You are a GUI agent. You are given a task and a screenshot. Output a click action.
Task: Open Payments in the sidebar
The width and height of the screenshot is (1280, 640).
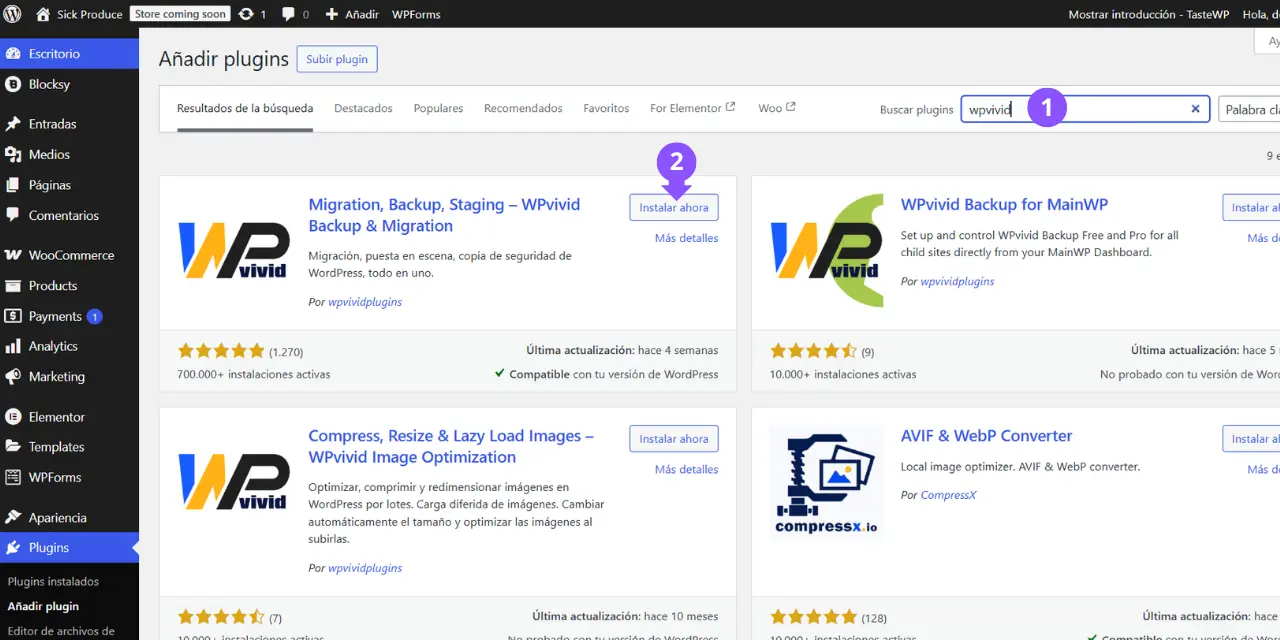69,316
